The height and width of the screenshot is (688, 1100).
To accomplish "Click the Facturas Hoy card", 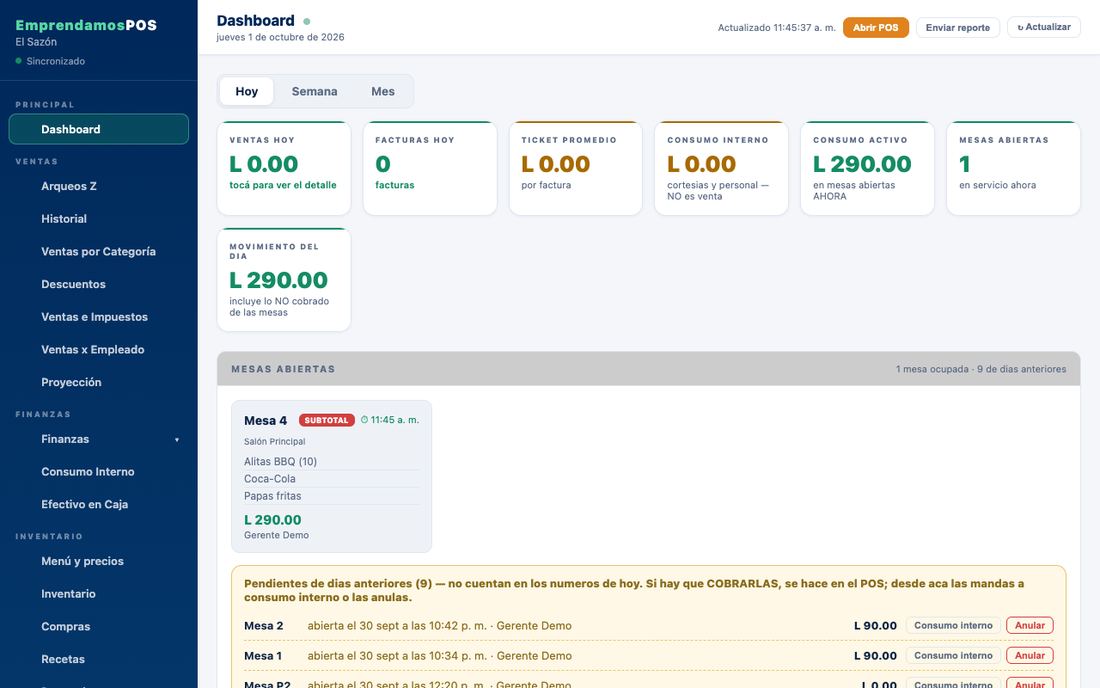I will coord(430,168).
